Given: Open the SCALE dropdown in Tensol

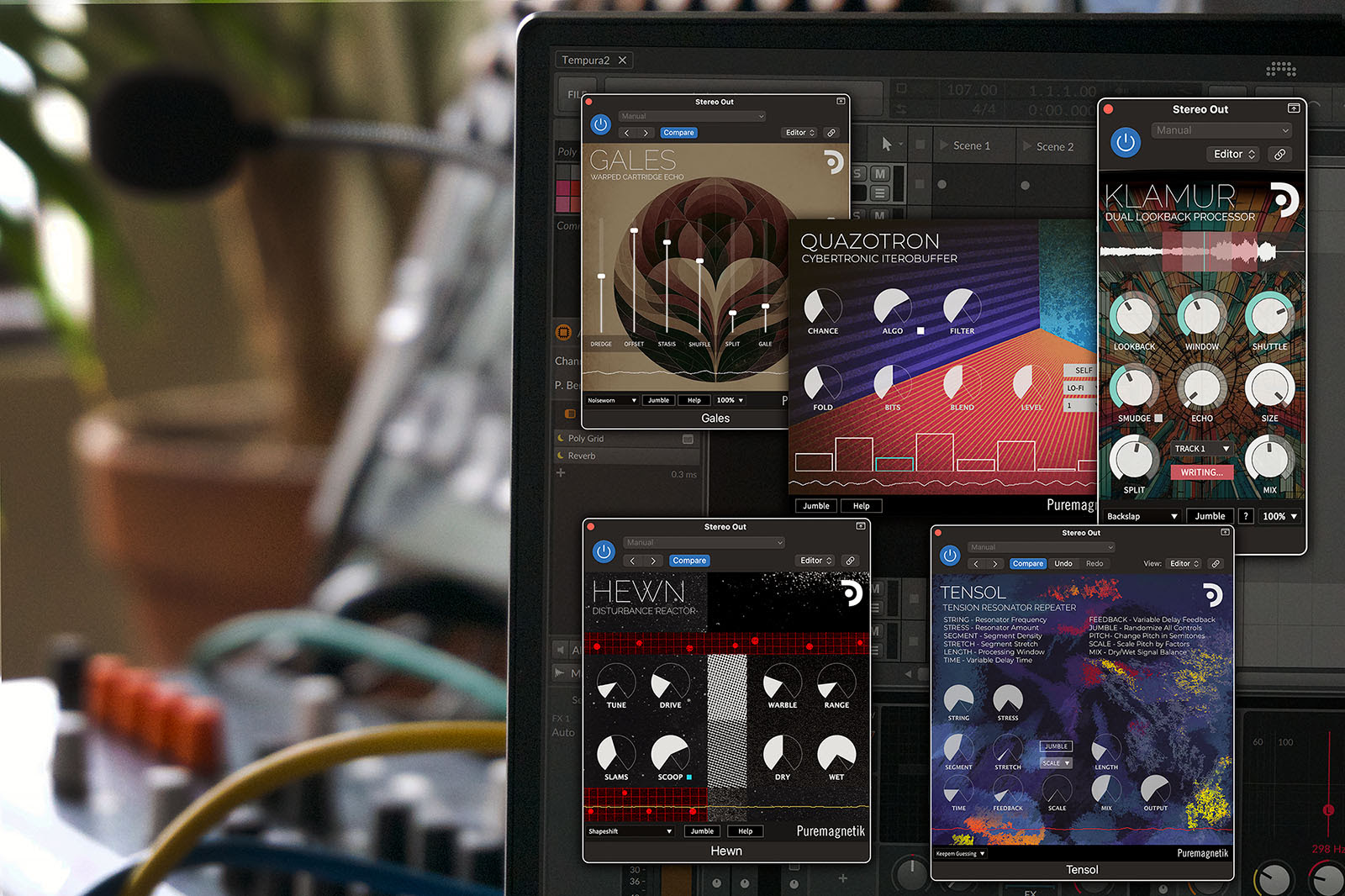Looking at the screenshot, I should [1056, 763].
